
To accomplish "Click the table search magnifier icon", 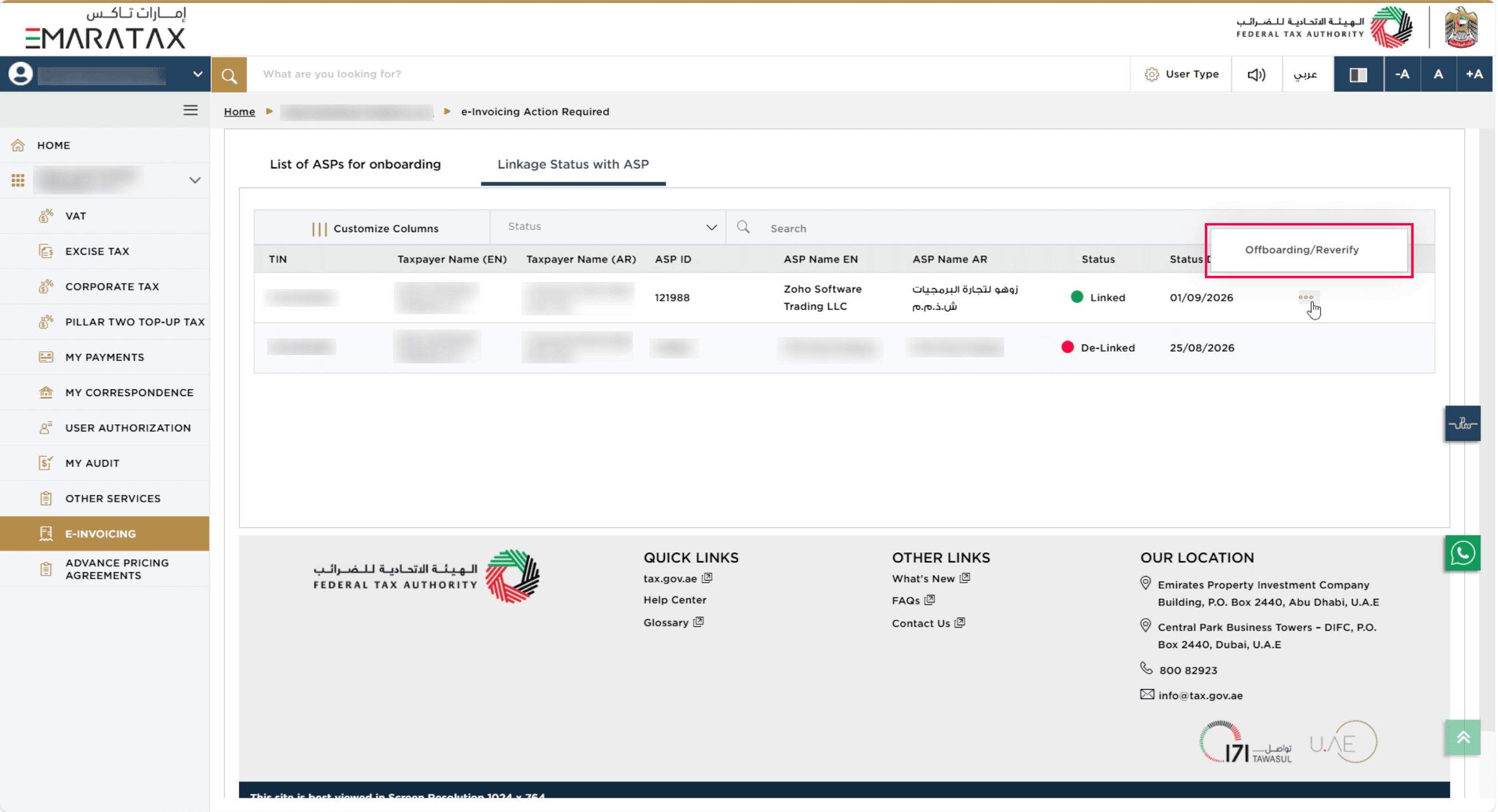I will [743, 227].
